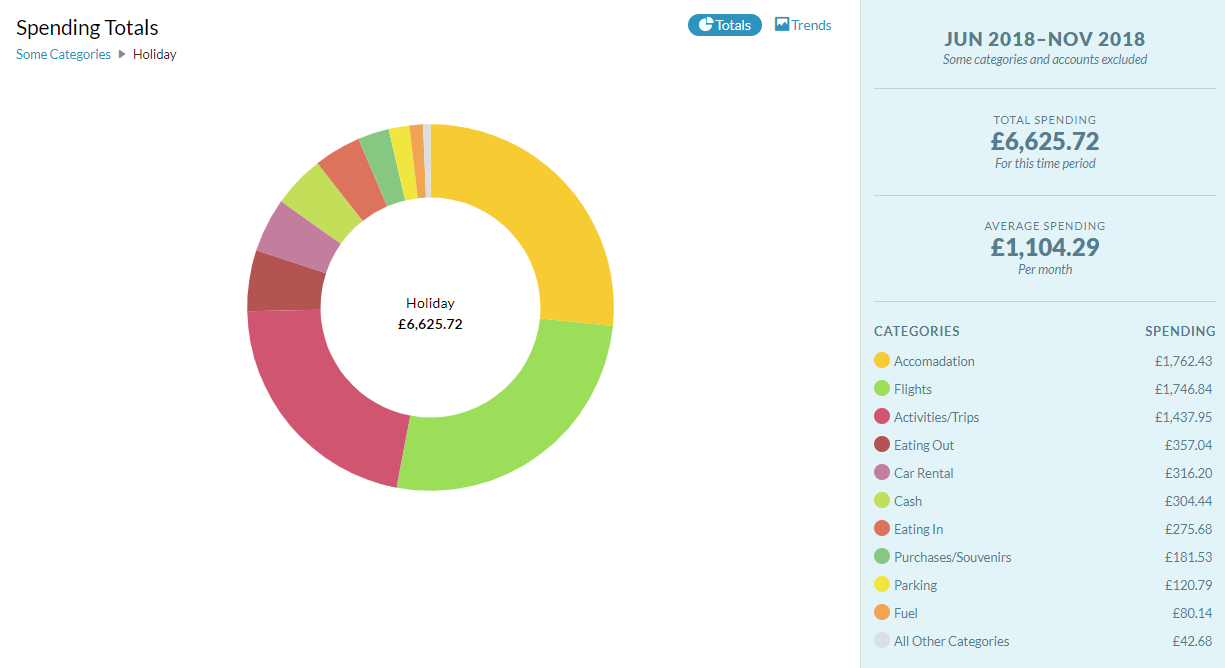Open the Eating Out category row

tap(1044, 445)
